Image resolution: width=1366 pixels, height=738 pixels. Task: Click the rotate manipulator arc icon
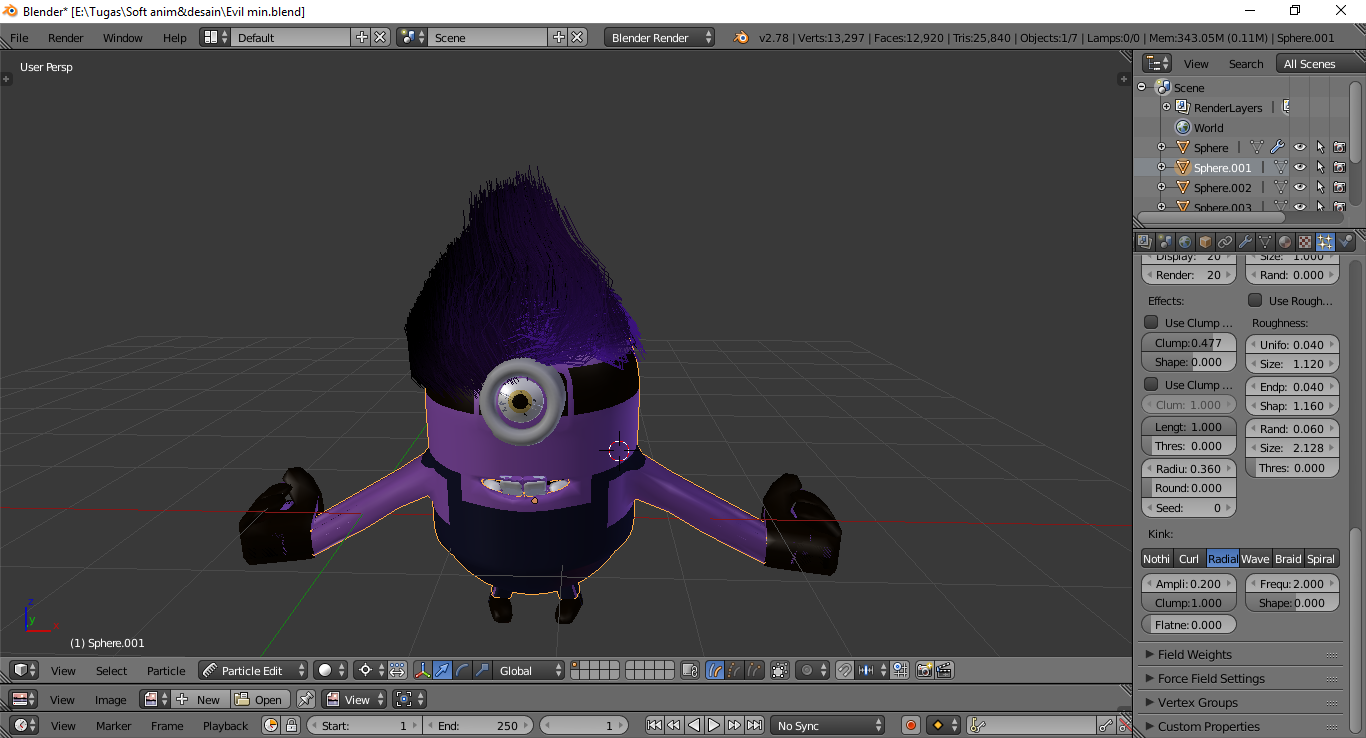pos(462,671)
